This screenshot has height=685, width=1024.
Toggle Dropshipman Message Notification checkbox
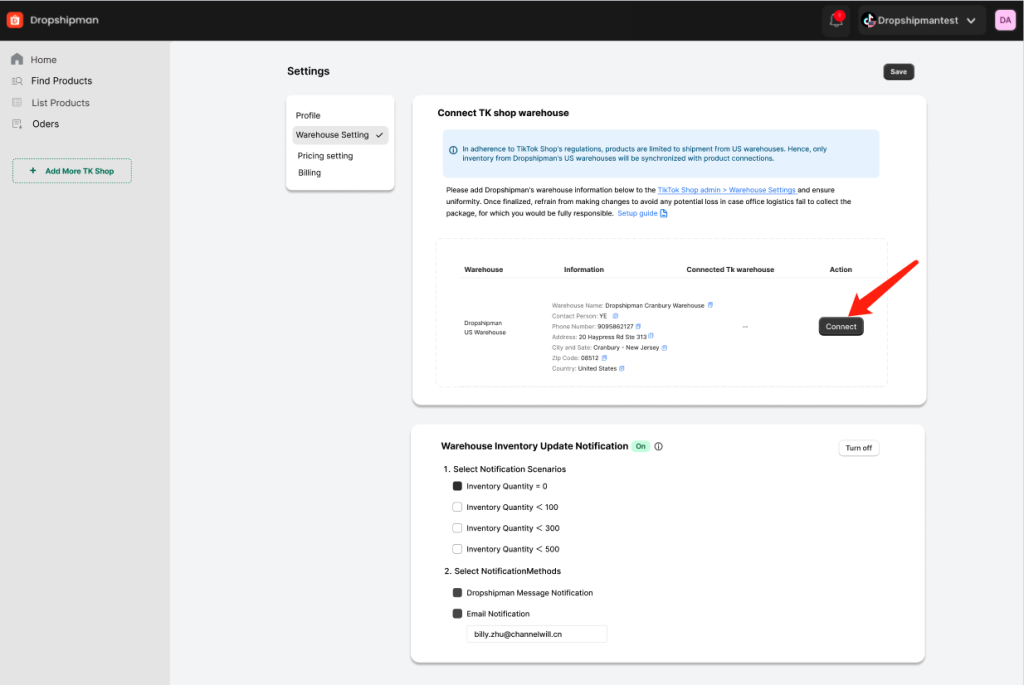click(457, 592)
